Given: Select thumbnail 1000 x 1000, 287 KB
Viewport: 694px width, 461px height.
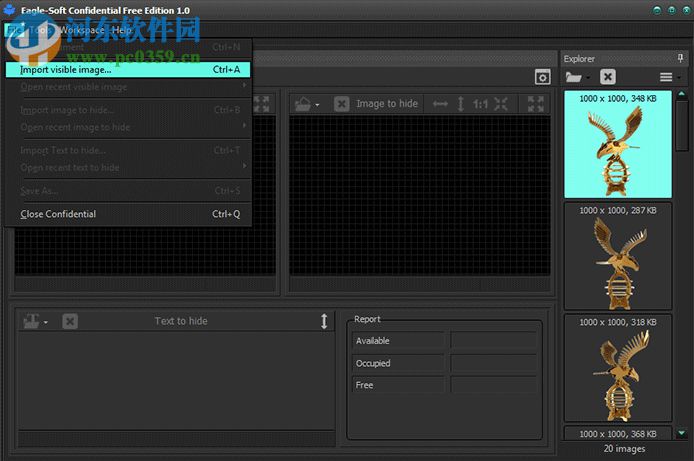Looking at the screenshot, I should point(618,256).
